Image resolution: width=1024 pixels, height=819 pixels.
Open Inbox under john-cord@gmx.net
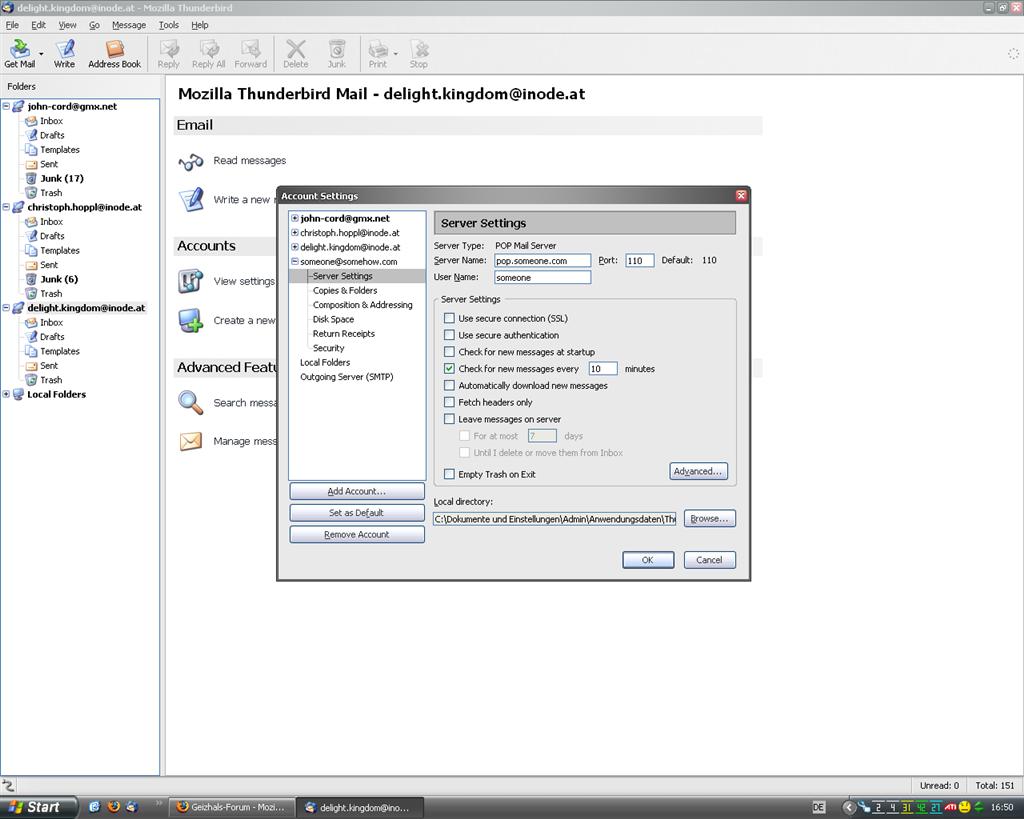(51, 121)
